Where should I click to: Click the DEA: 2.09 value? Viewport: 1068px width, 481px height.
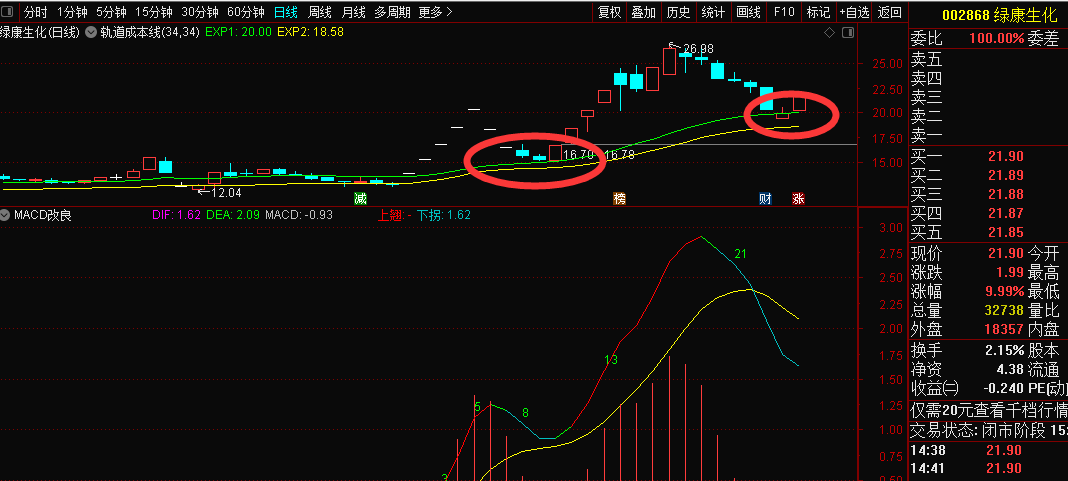tap(232, 215)
